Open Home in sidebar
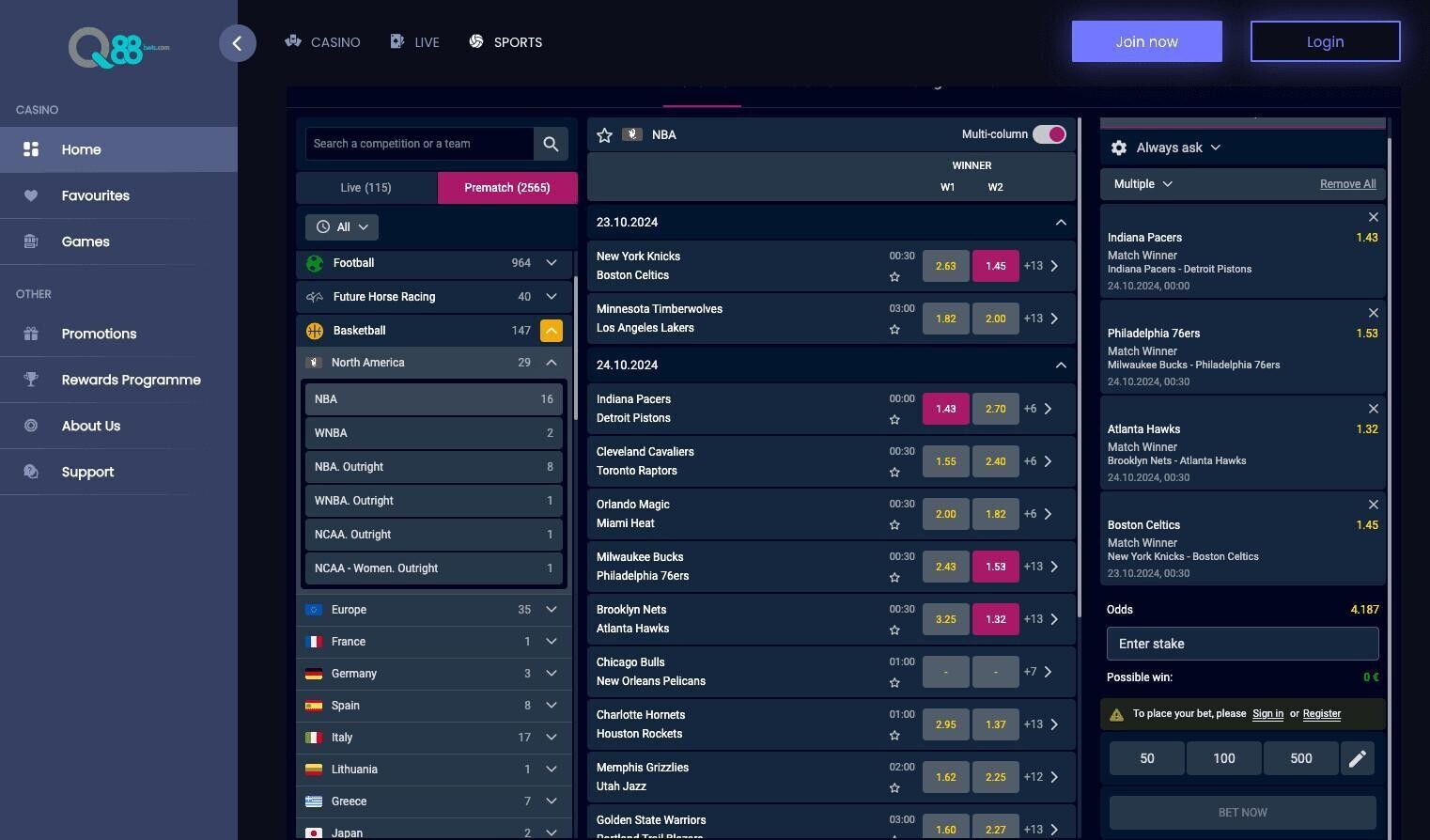The image size is (1430, 840). click(x=118, y=149)
